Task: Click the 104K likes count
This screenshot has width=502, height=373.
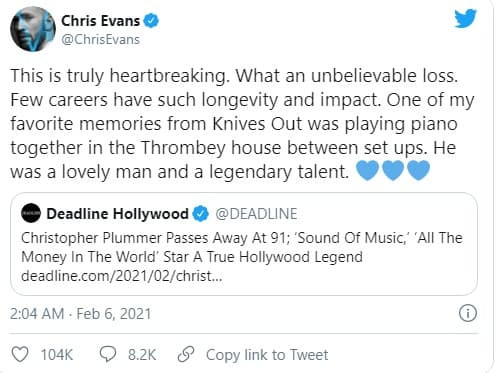Action: pos(57,355)
